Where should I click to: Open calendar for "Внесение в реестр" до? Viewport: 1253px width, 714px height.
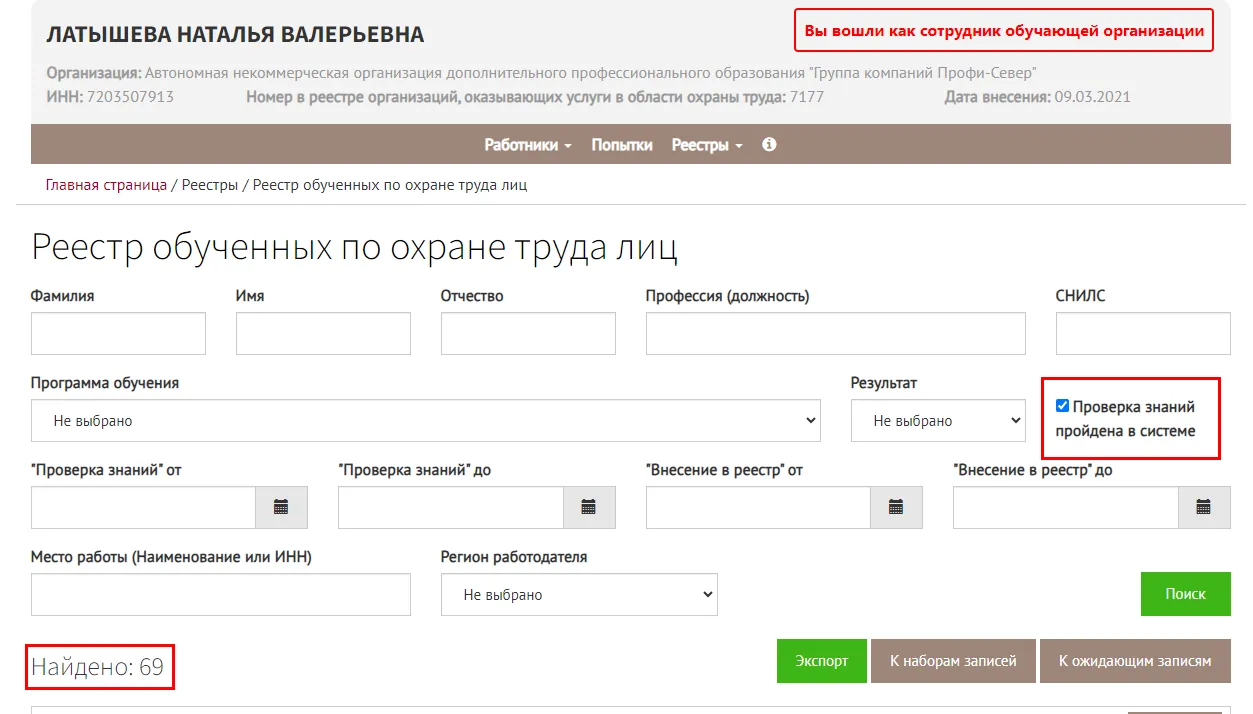click(x=1204, y=507)
